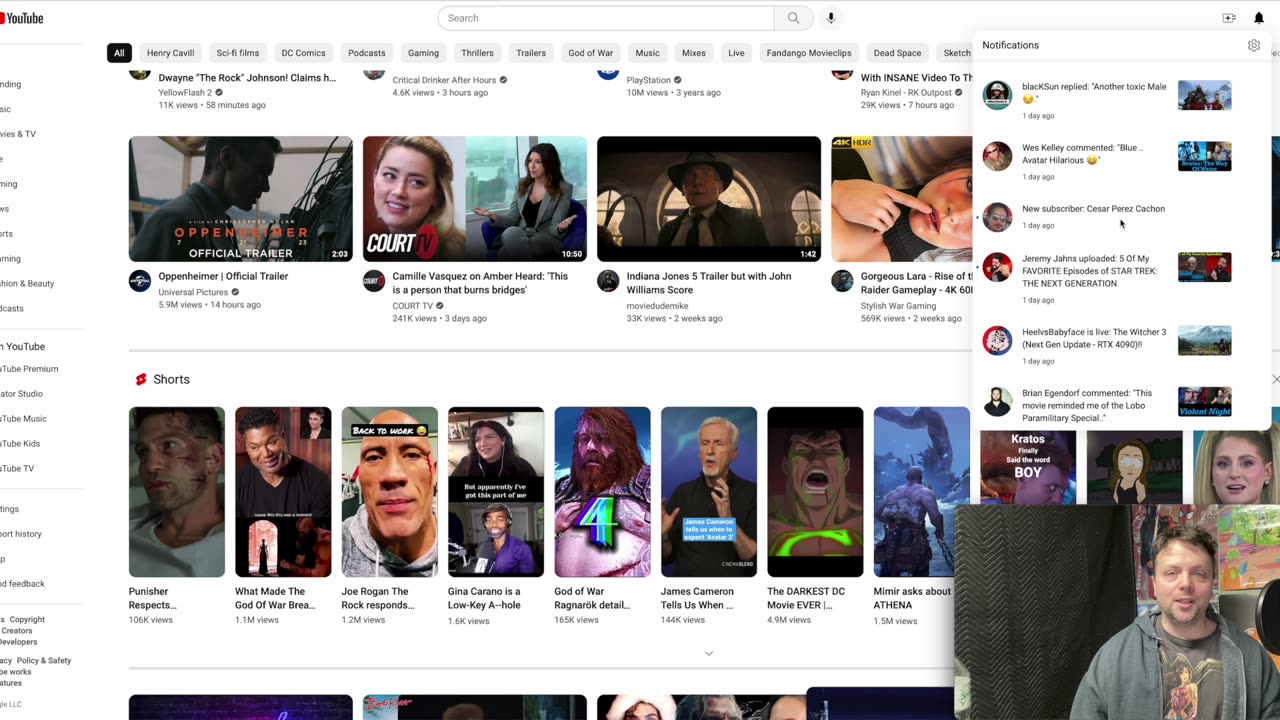Image resolution: width=1280 pixels, height=720 pixels.
Task: Watch the Joe Rogan The Rock short
Action: coord(390,492)
